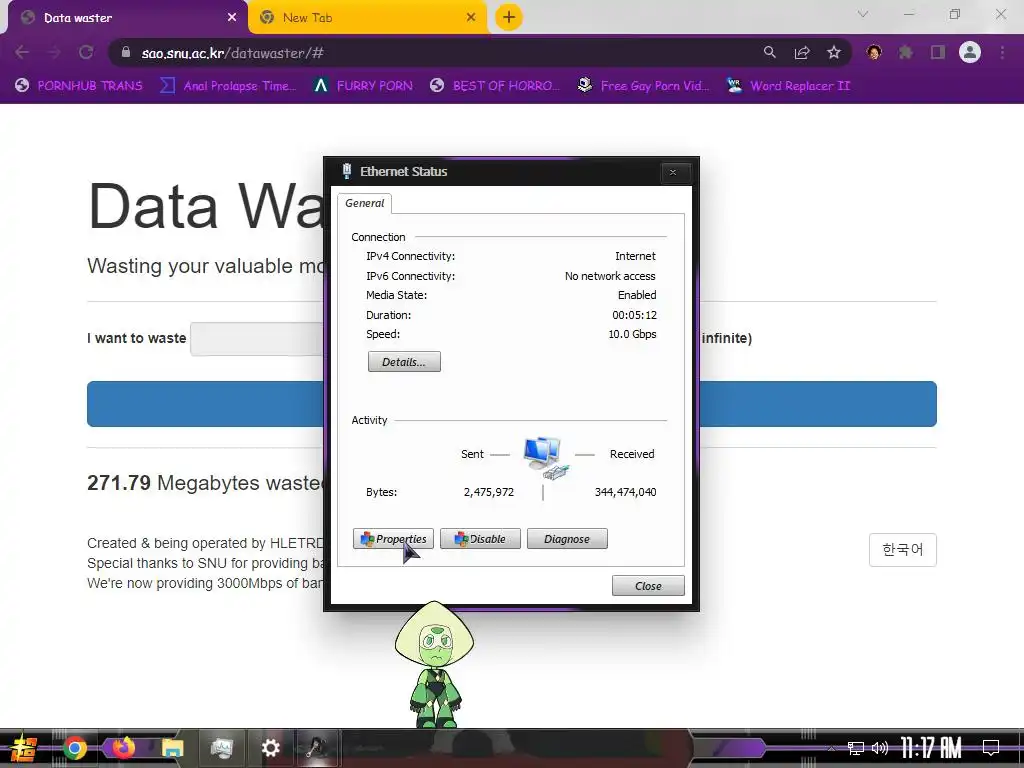Select the 00:05:12 duration value
1024x768 pixels.
coord(634,315)
